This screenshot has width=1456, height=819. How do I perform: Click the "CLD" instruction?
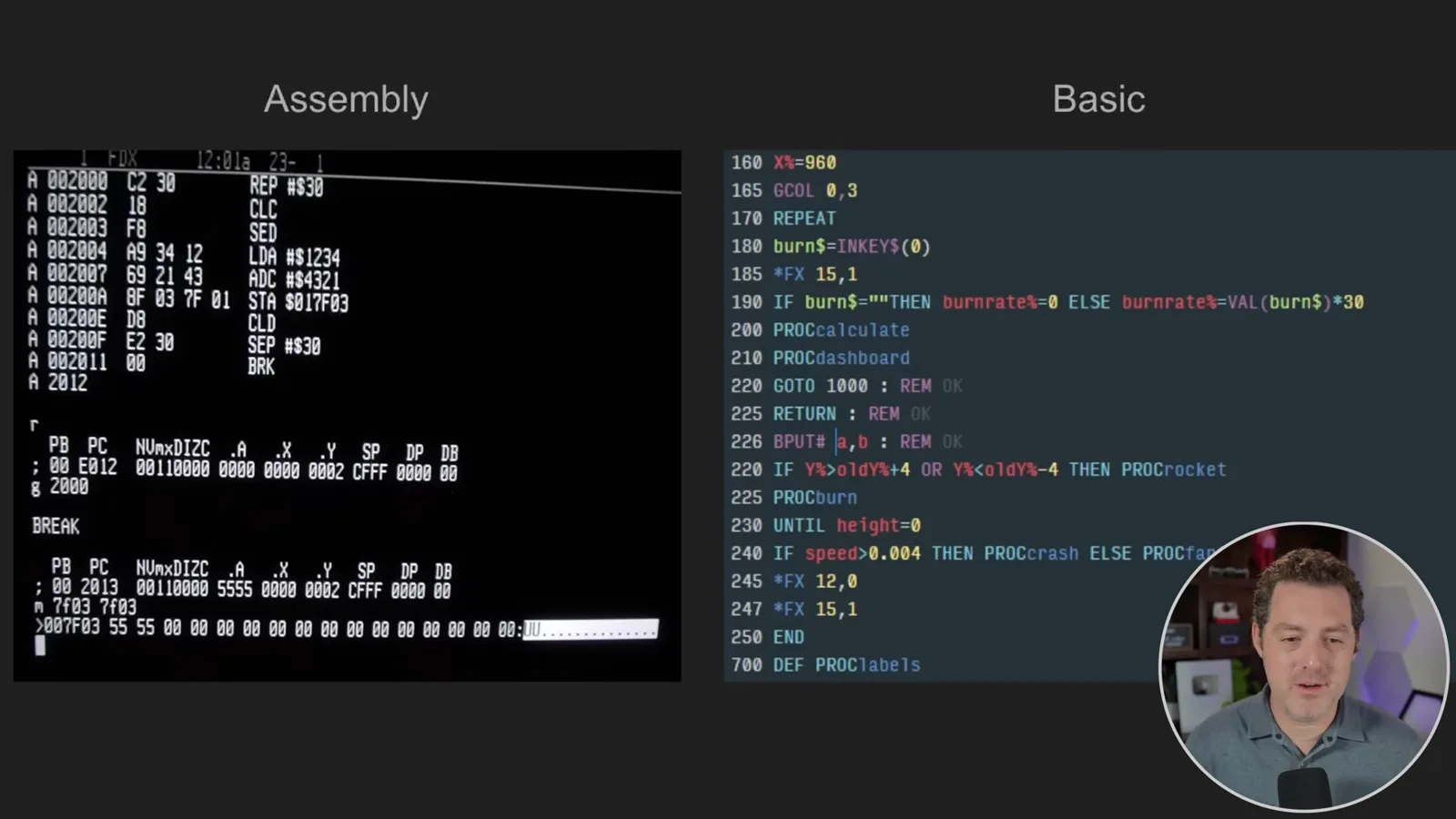(x=262, y=323)
